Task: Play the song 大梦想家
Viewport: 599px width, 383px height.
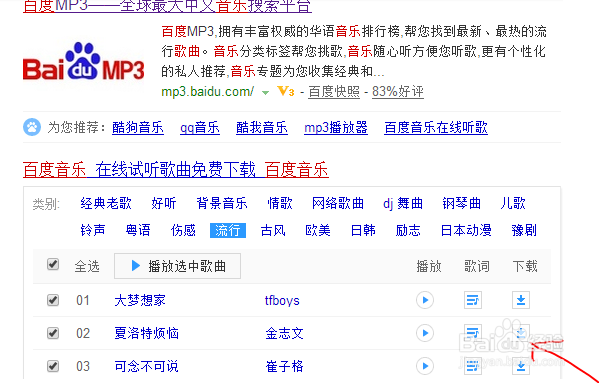Action: (425, 300)
